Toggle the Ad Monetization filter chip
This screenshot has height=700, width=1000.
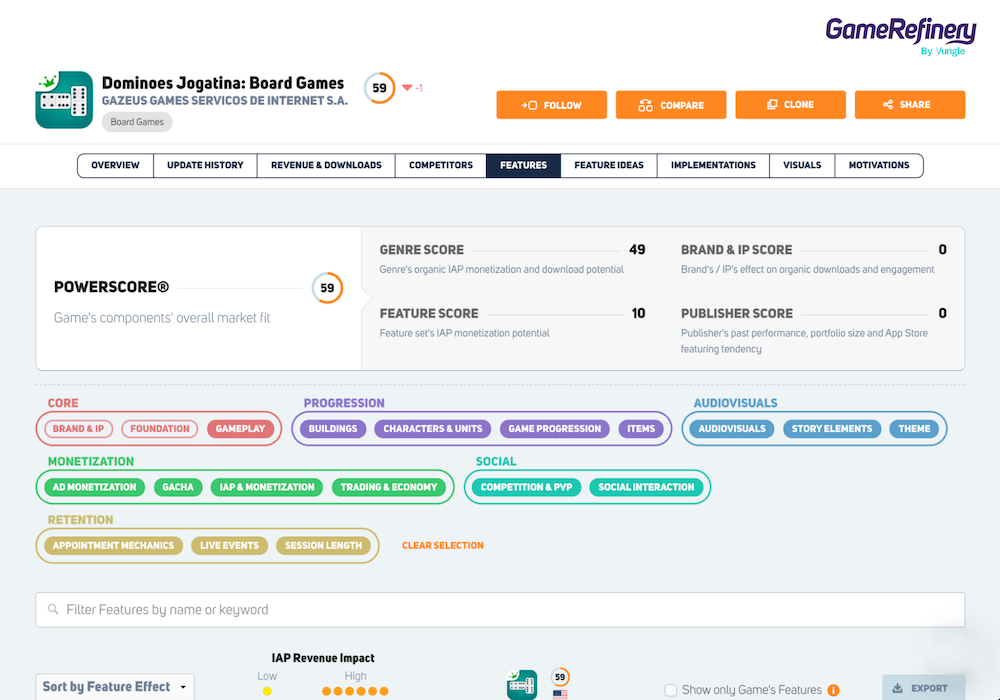coord(94,487)
